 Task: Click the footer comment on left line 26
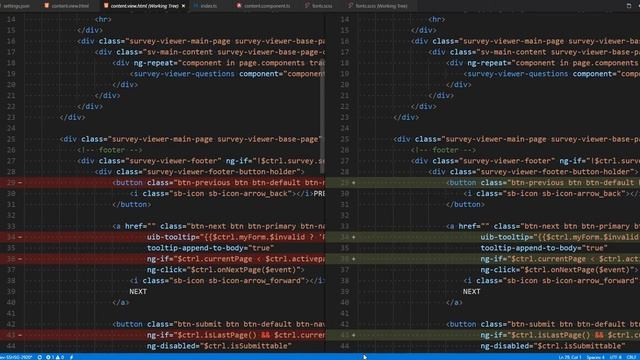(110, 150)
